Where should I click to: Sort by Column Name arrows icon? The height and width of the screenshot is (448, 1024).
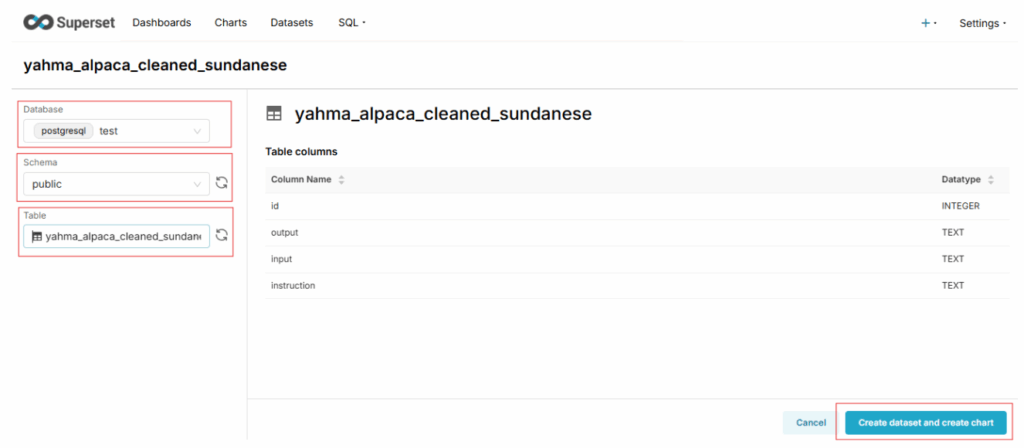coord(341,180)
